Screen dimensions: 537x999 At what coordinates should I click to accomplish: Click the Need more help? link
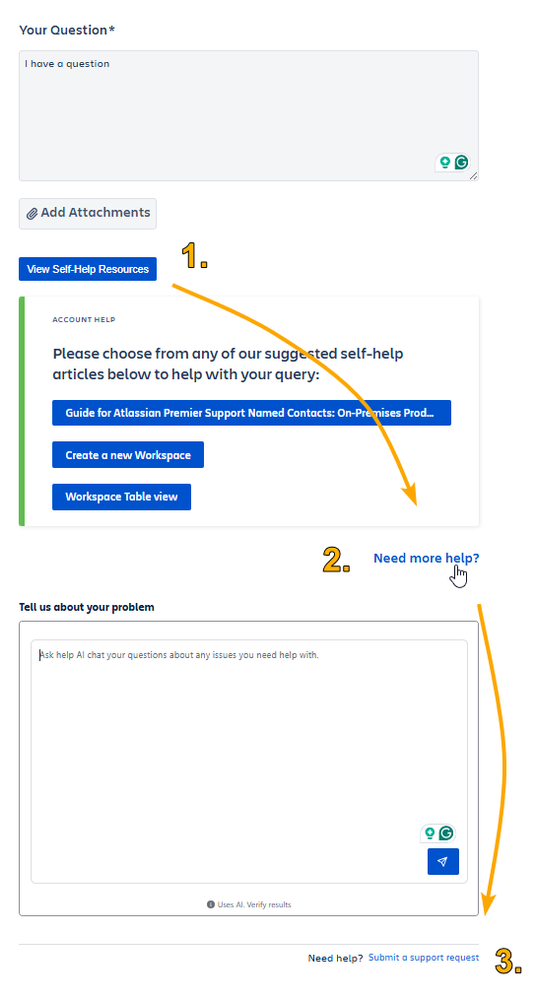click(426, 558)
